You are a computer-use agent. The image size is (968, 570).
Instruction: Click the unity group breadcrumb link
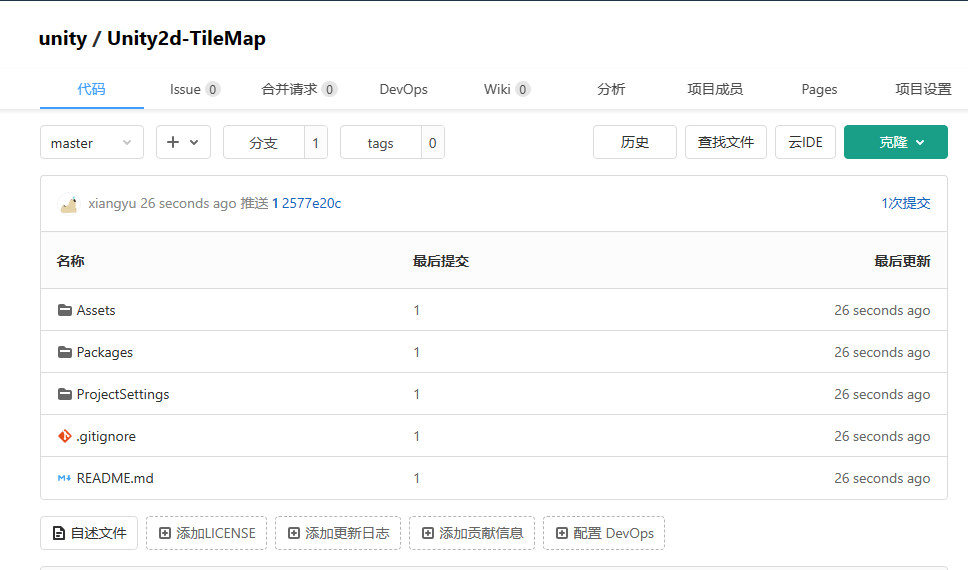[x=62, y=38]
